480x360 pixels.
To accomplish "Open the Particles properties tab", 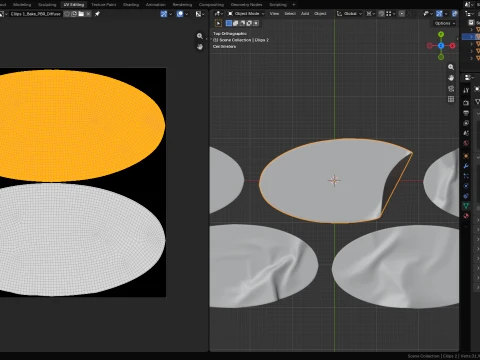I will (466, 176).
